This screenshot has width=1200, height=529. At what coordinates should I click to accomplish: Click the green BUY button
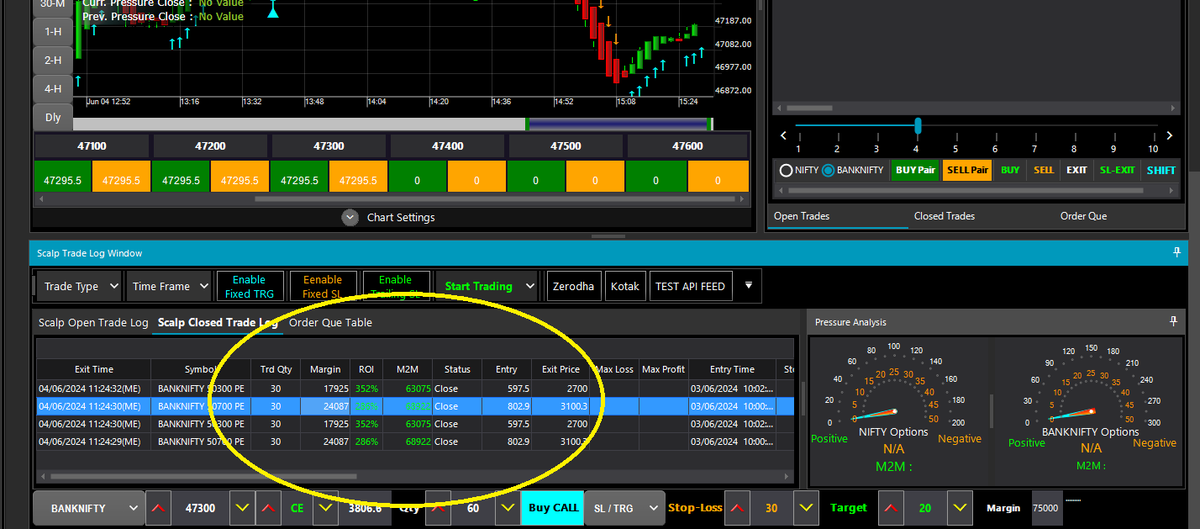(x=1010, y=170)
